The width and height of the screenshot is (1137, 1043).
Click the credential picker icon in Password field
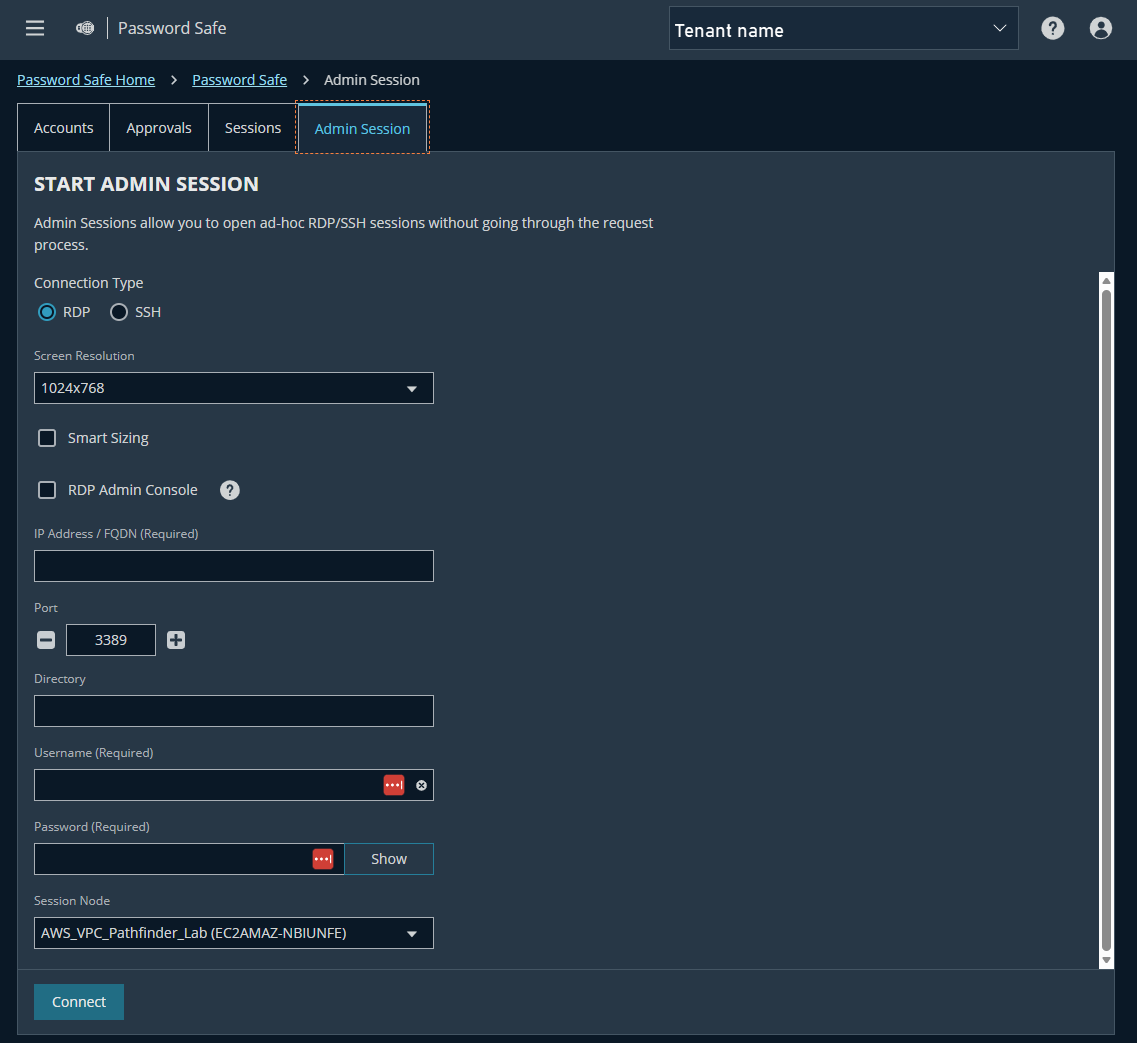322,858
